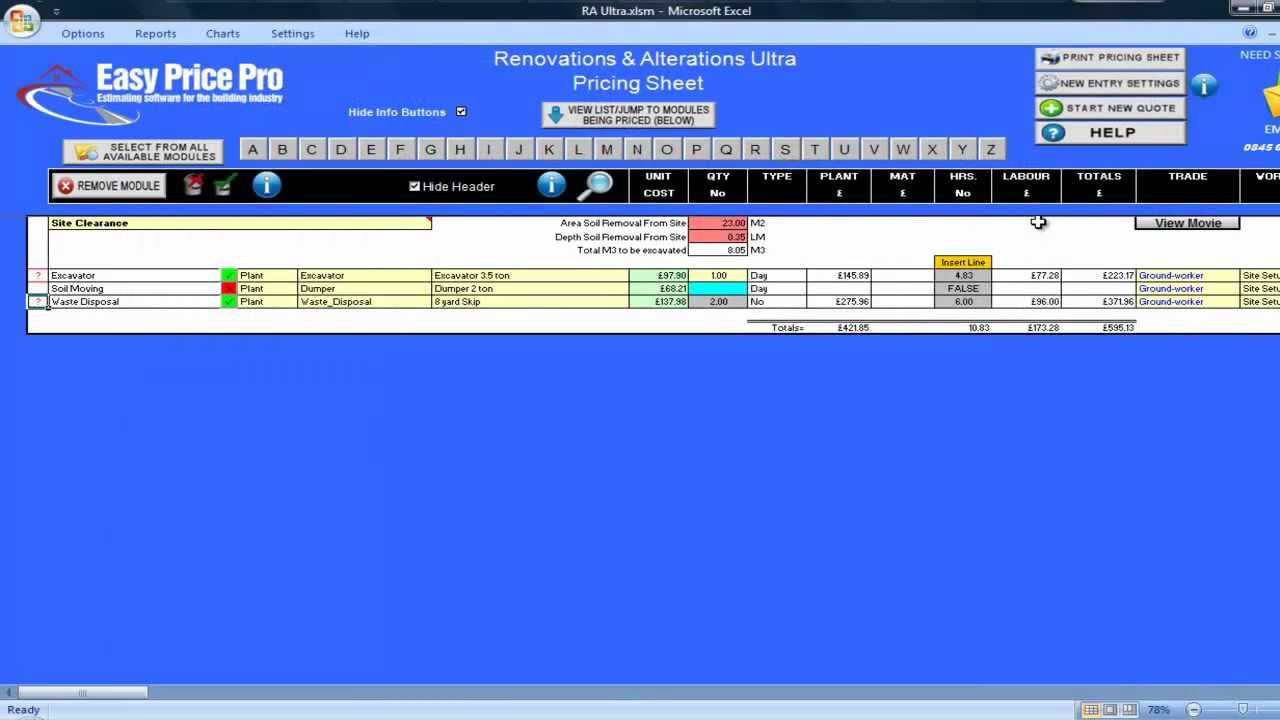The image size is (1280, 720).
Task: Open the Charts menu
Action: coord(223,33)
